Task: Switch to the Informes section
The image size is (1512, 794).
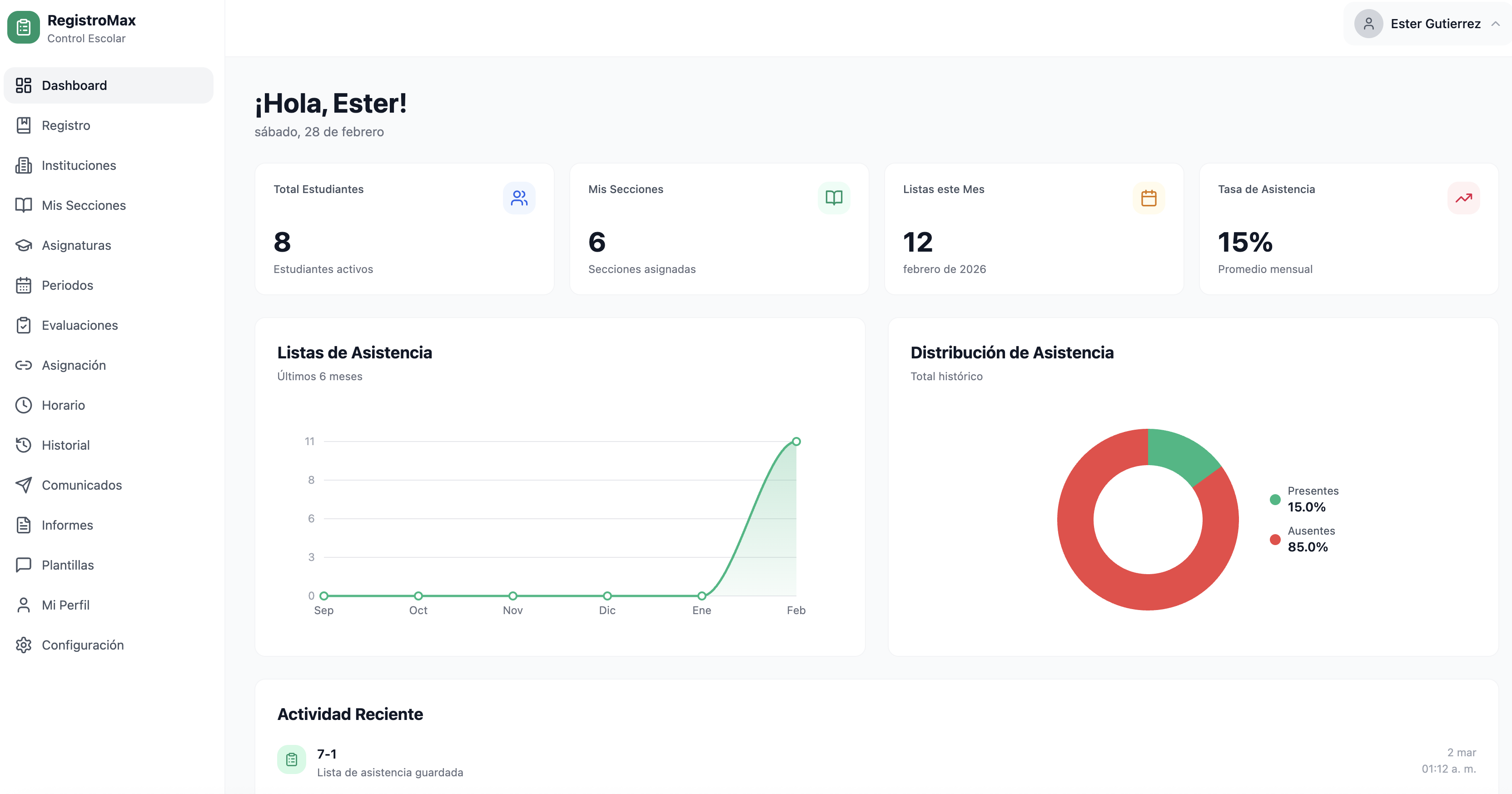Action: point(67,525)
